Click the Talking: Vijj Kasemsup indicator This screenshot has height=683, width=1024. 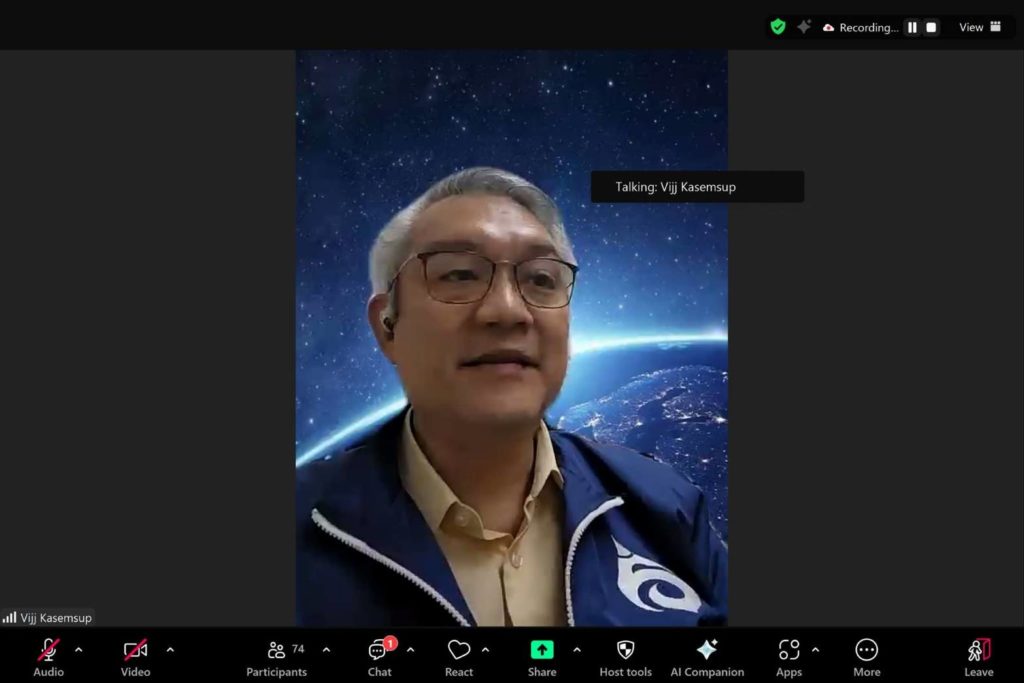coord(697,187)
